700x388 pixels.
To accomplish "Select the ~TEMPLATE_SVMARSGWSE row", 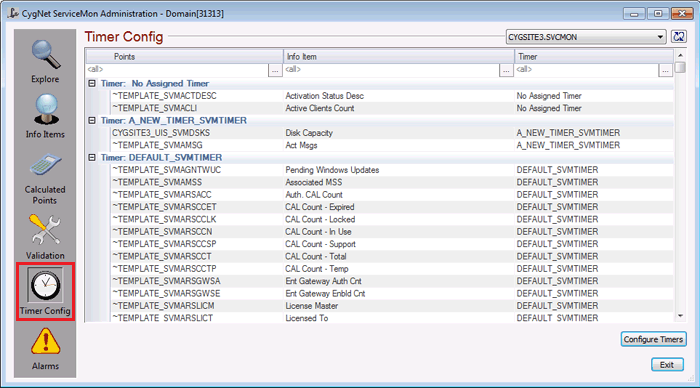I will tap(392, 294).
